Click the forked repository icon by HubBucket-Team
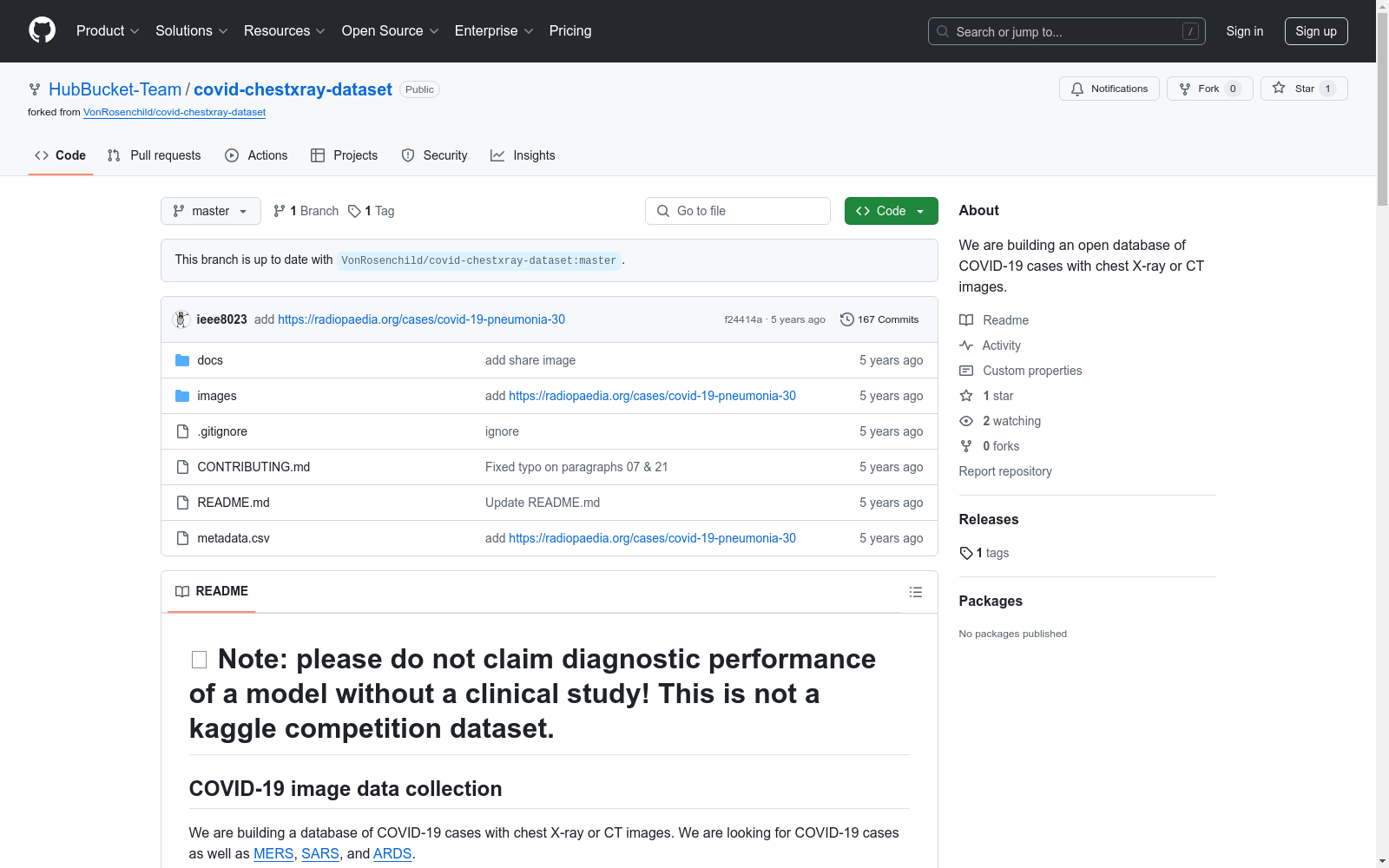The image size is (1389, 868). (x=35, y=89)
